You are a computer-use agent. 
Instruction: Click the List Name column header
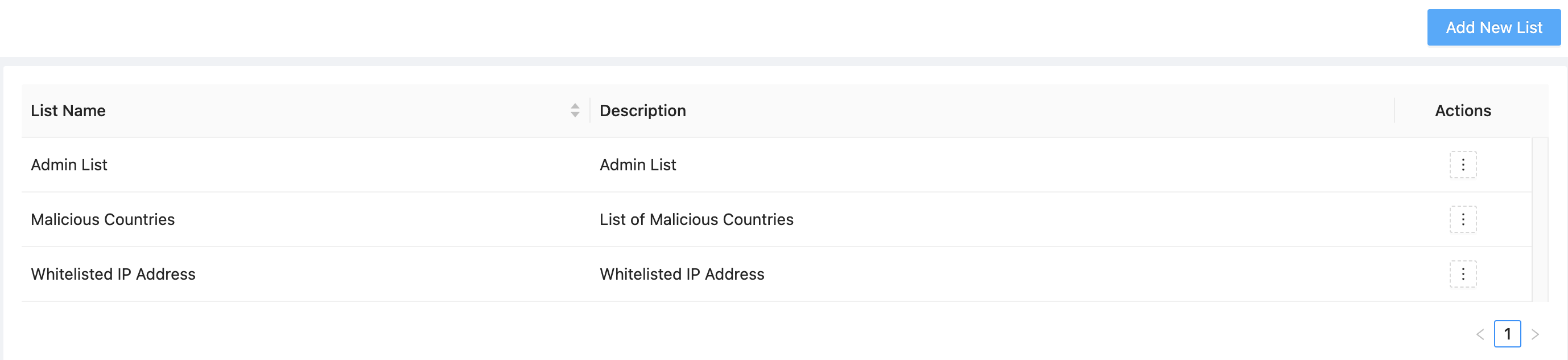[x=68, y=111]
